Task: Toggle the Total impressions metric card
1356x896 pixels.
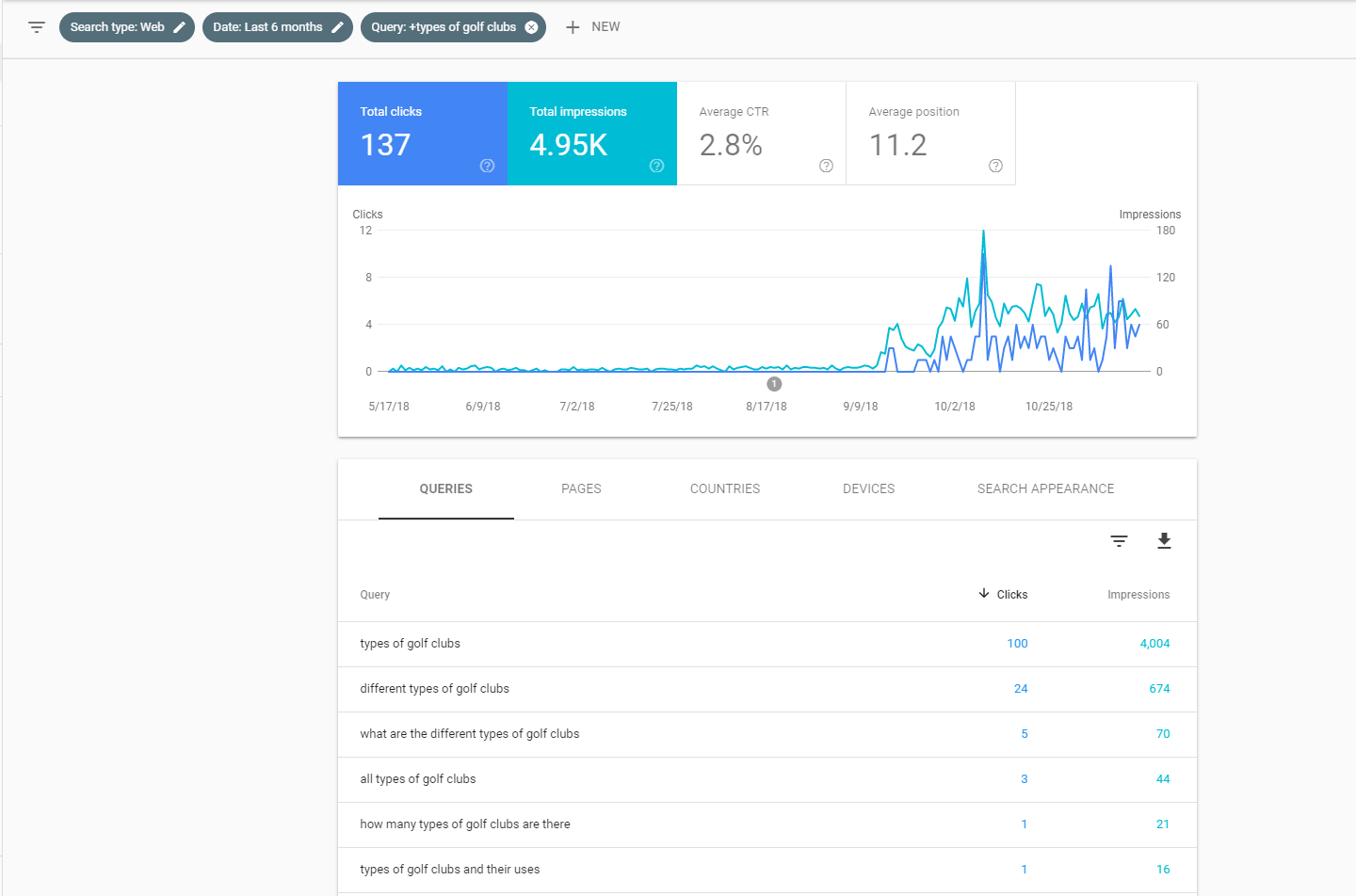Action: (591, 133)
